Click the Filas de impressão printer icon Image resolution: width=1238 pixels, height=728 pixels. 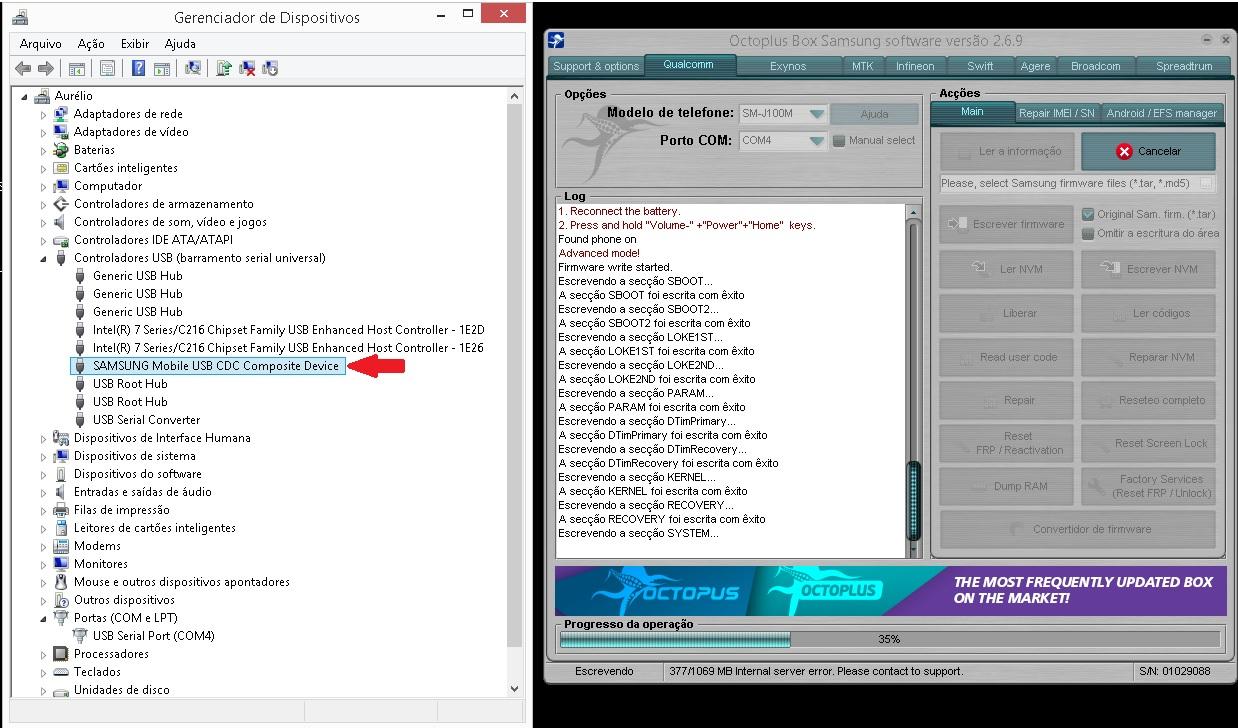[61, 510]
